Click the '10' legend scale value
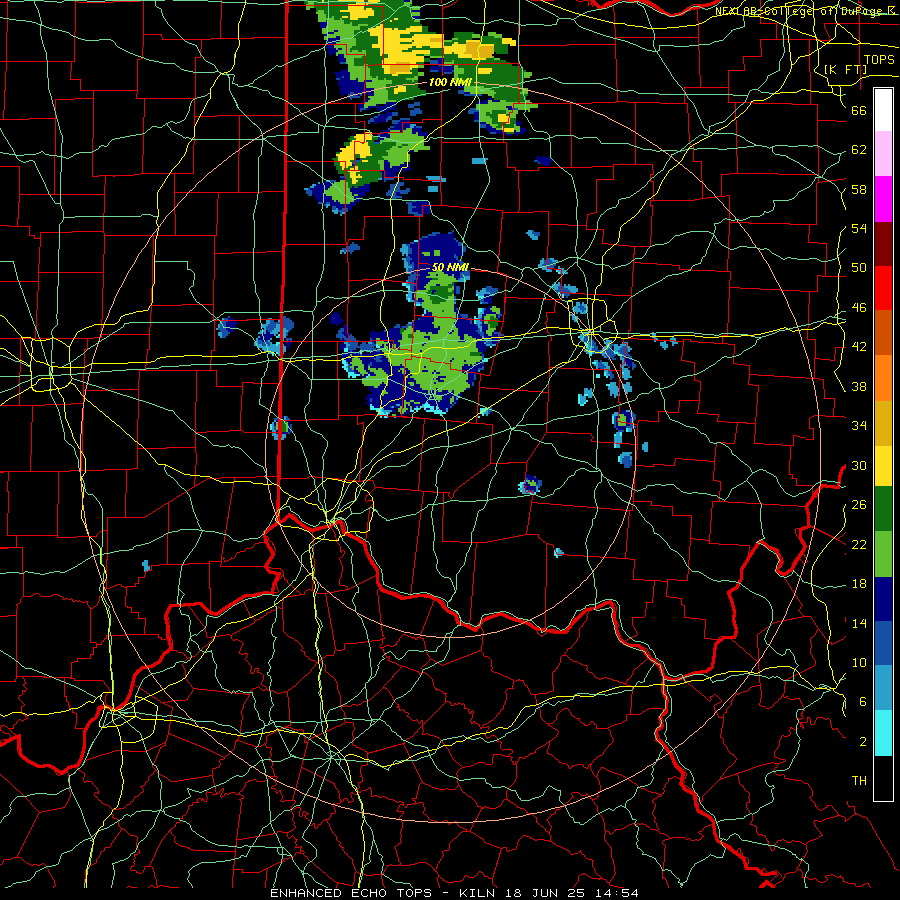 point(859,662)
